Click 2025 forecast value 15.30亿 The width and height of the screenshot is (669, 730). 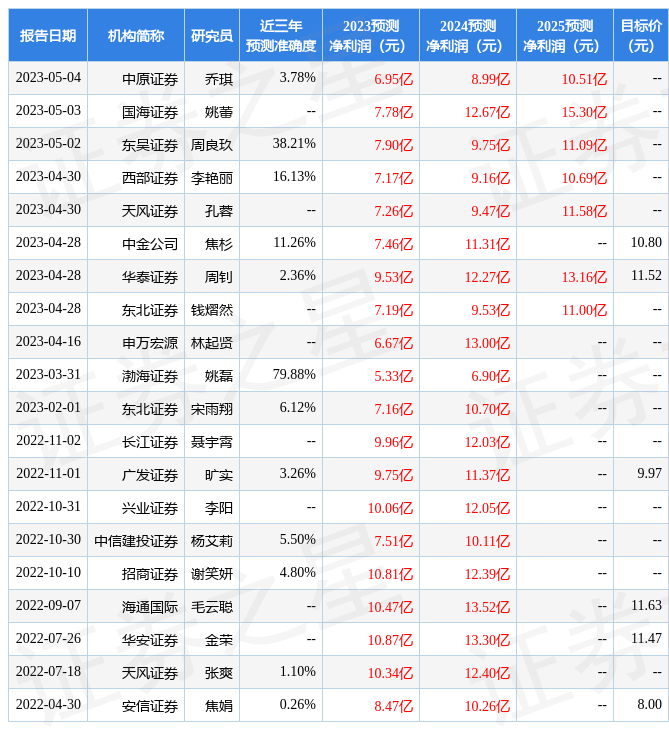coord(584,112)
